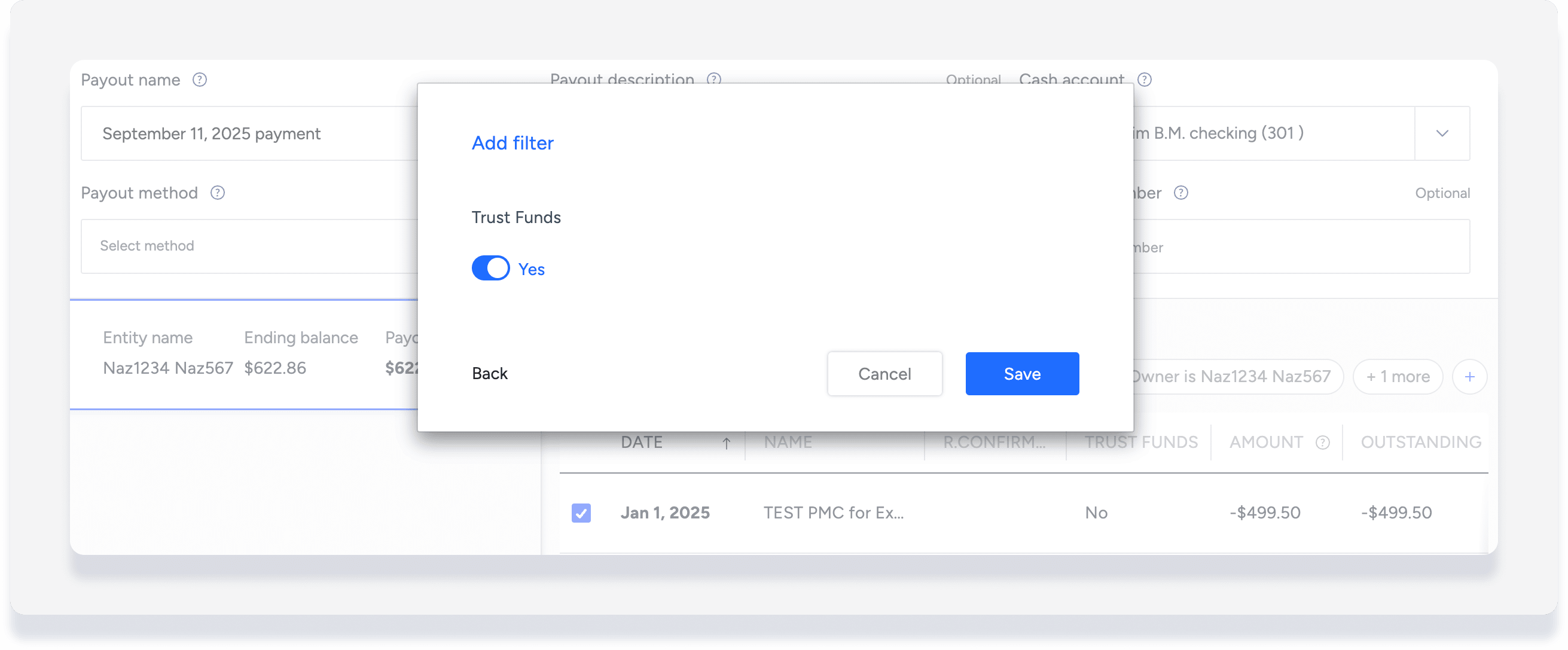Click the Date column sort arrow
Viewport: 1568px width, 650px height.
pos(726,443)
